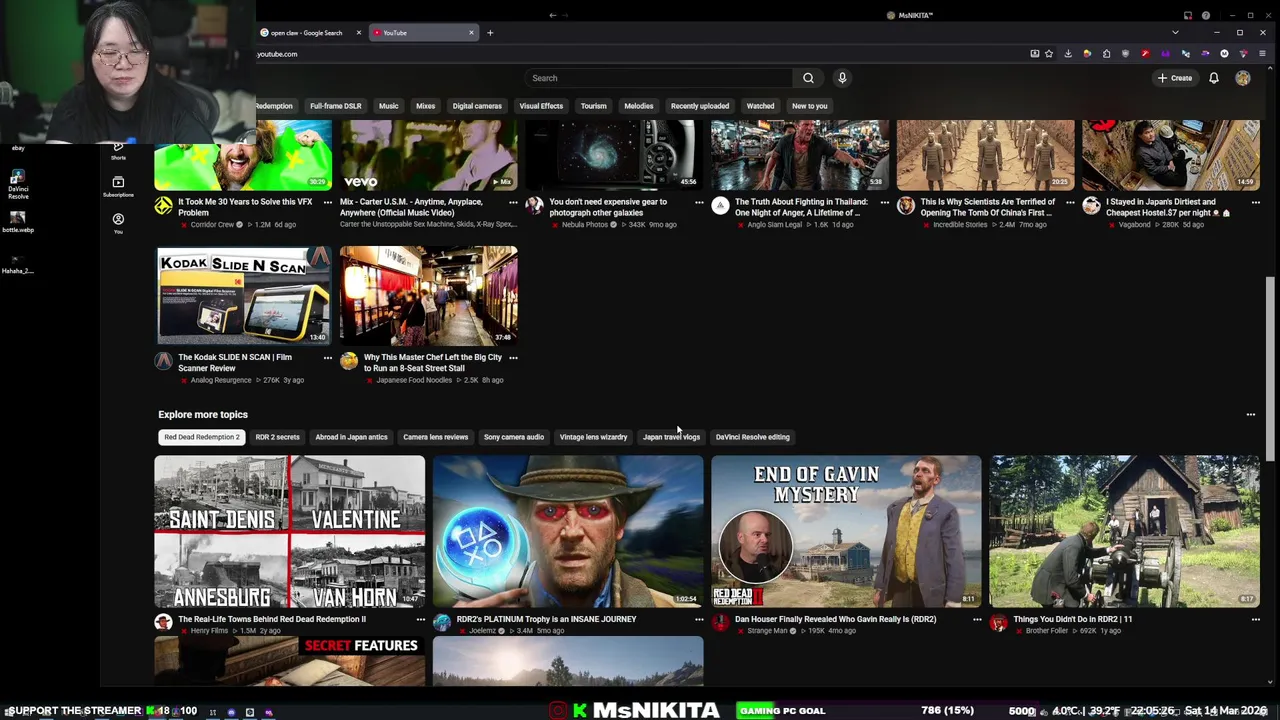Filter feed by Recently uploaded
This screenshot has height=720, width=1280.
[x=700, y=106]
